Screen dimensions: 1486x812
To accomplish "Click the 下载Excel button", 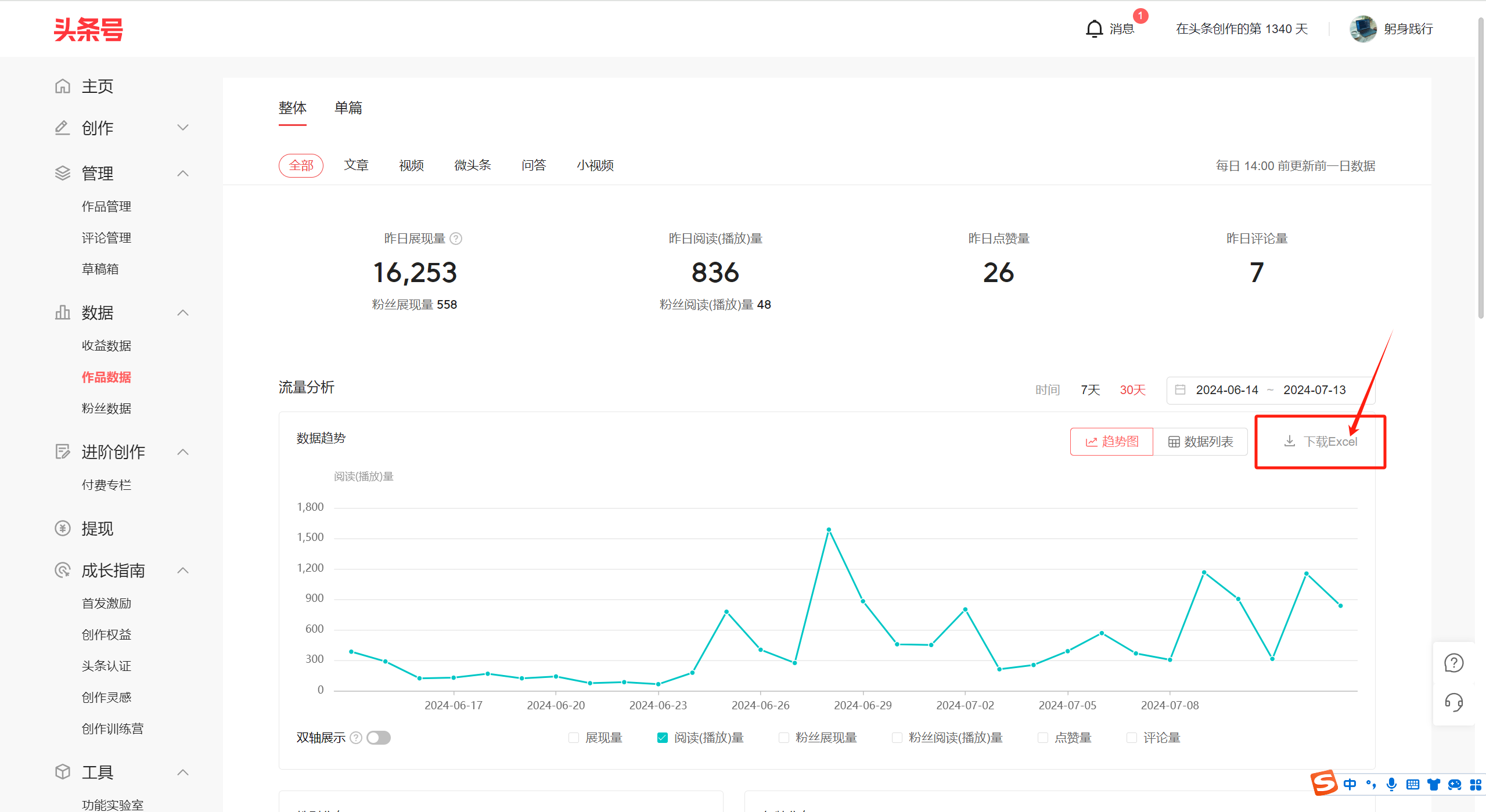I will [1320, 442].
